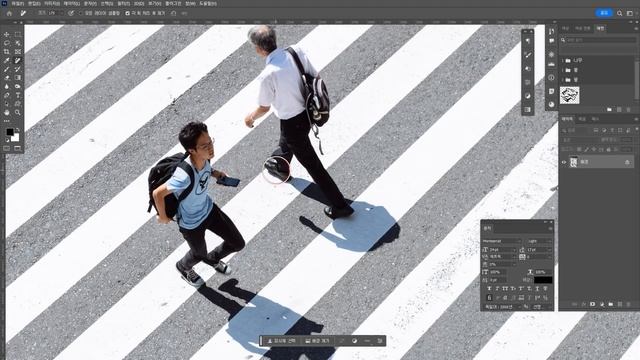Delete layer trash icon in Layers panel
Viewport: 640px width, 360px height.
coord(629,304)
